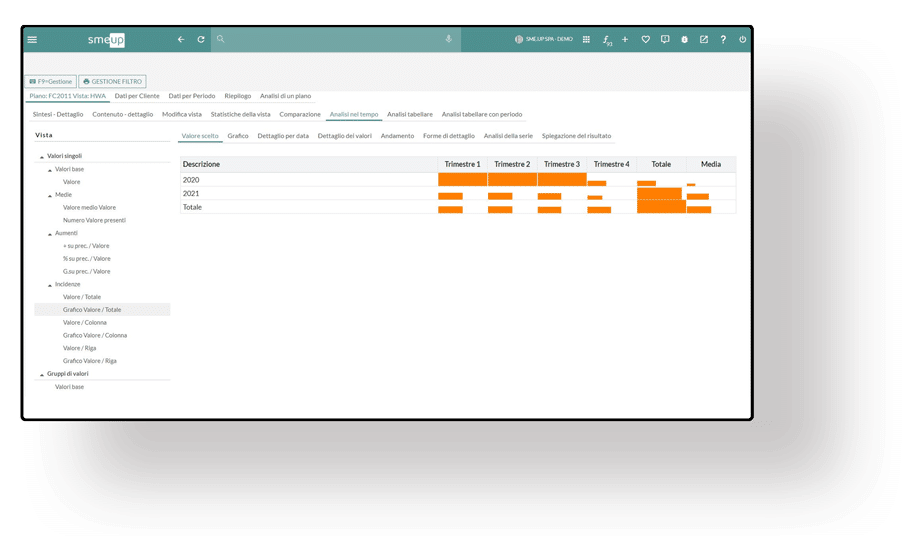Select Valore medio Valore tree item
The height and width of the screenshot is (545, 904).
[89, 208]
